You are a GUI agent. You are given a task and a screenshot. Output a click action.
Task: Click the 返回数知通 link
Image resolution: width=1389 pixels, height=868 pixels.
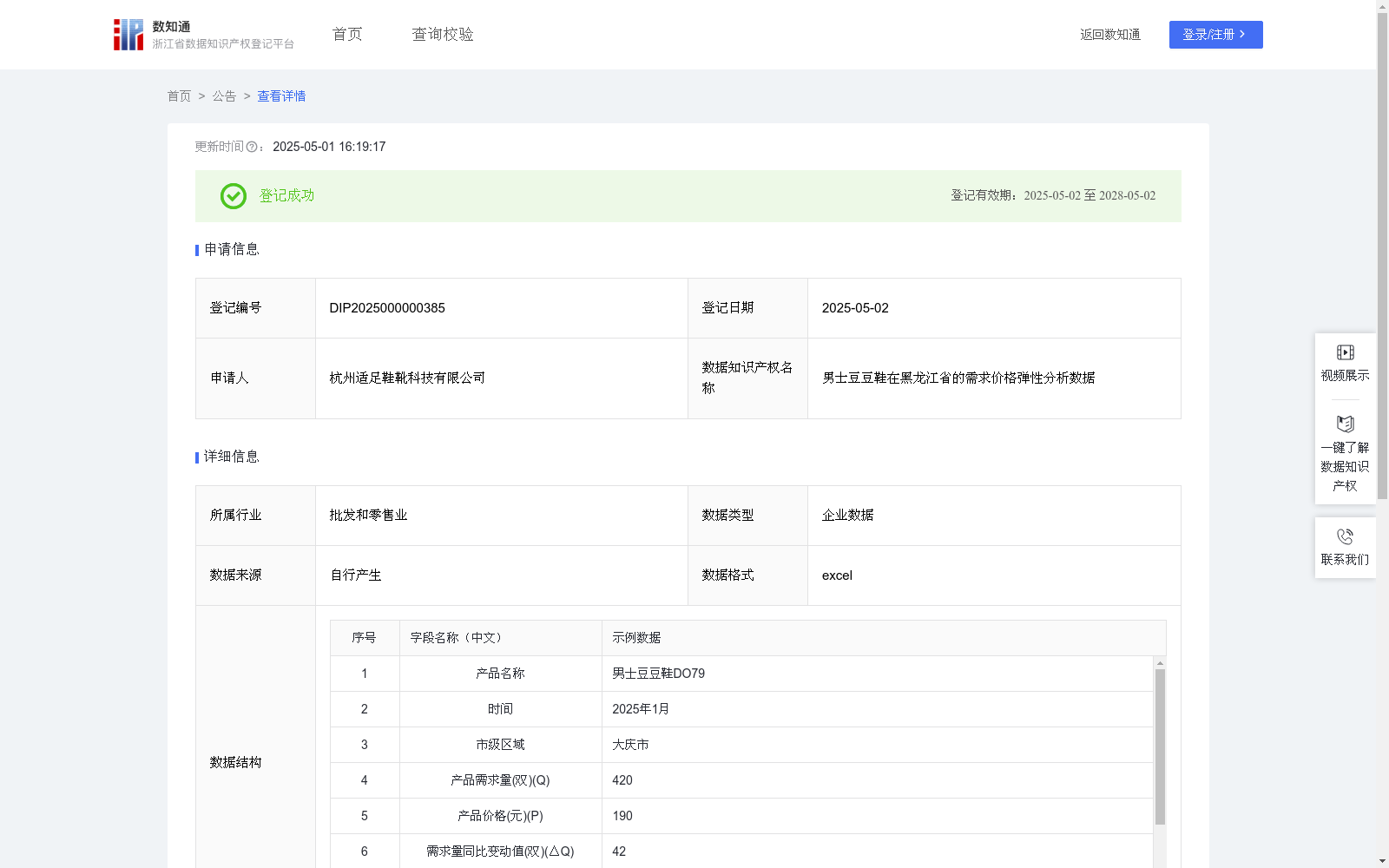point(1109,34)
